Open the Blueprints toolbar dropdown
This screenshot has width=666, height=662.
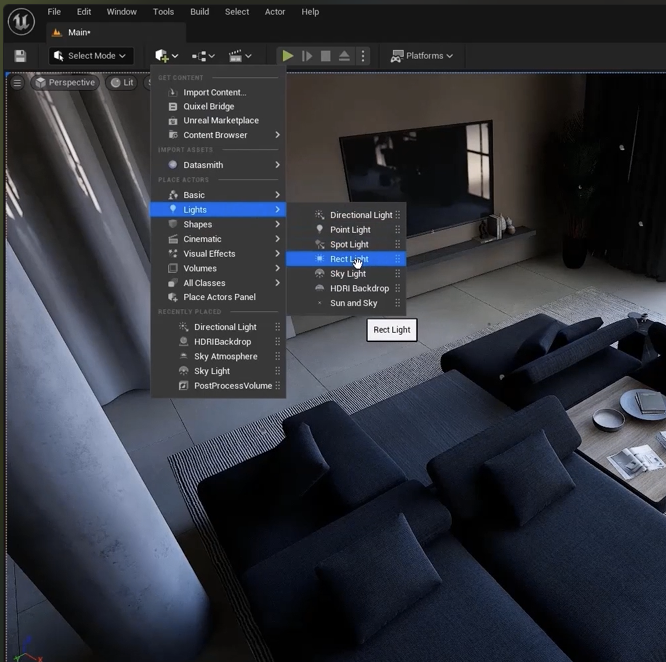tap(203, 56)
